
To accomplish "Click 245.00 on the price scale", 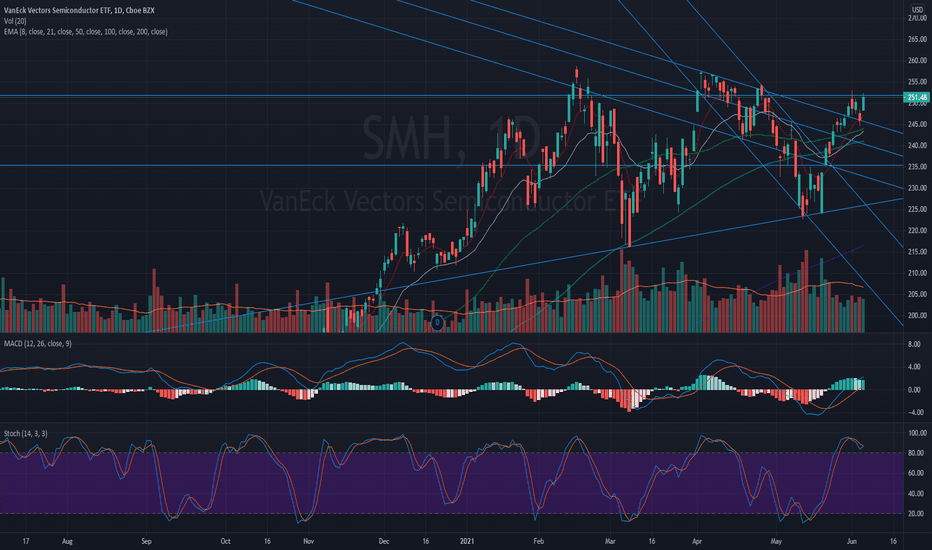I will point(917,124).
